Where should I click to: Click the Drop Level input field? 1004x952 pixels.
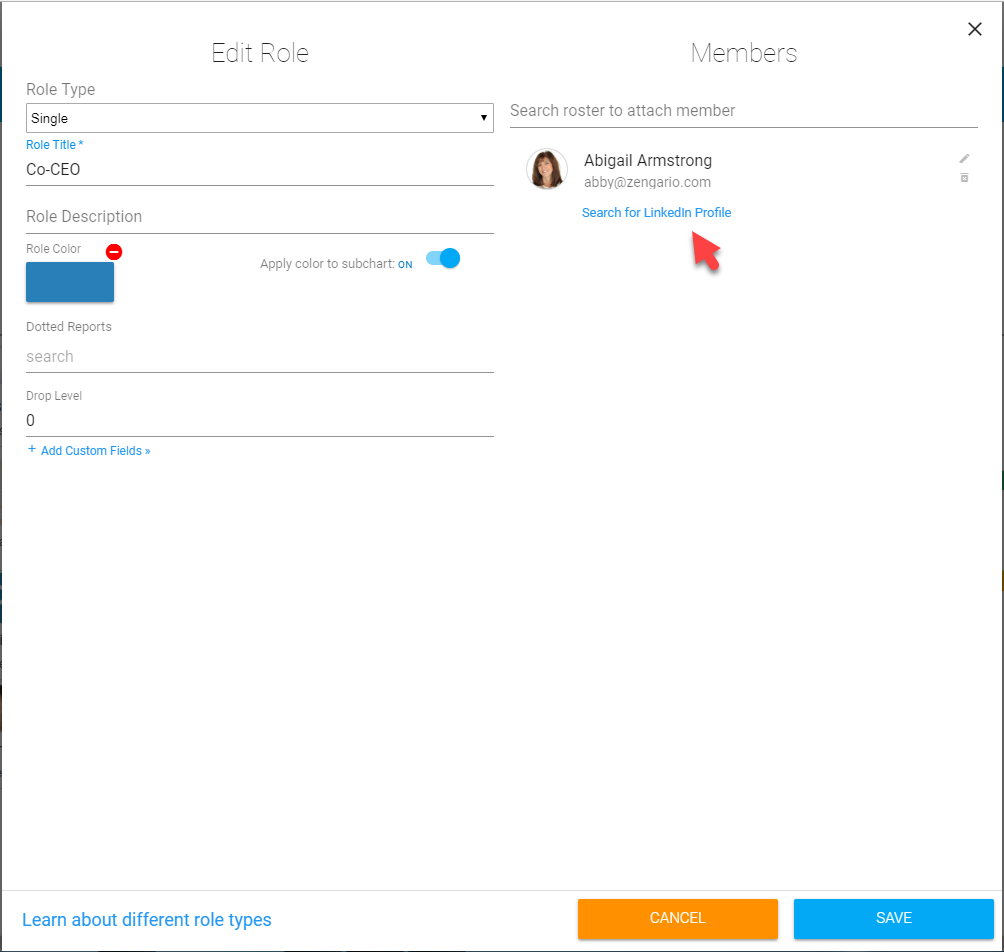point(259,421)
